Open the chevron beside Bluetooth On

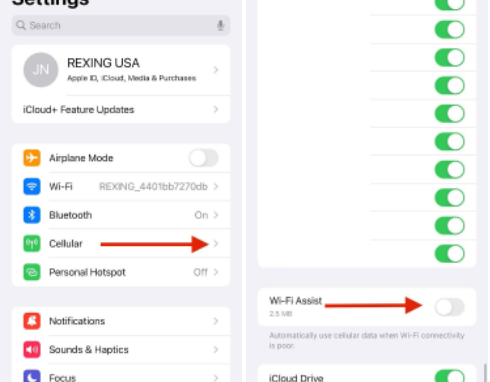(216, 215)
